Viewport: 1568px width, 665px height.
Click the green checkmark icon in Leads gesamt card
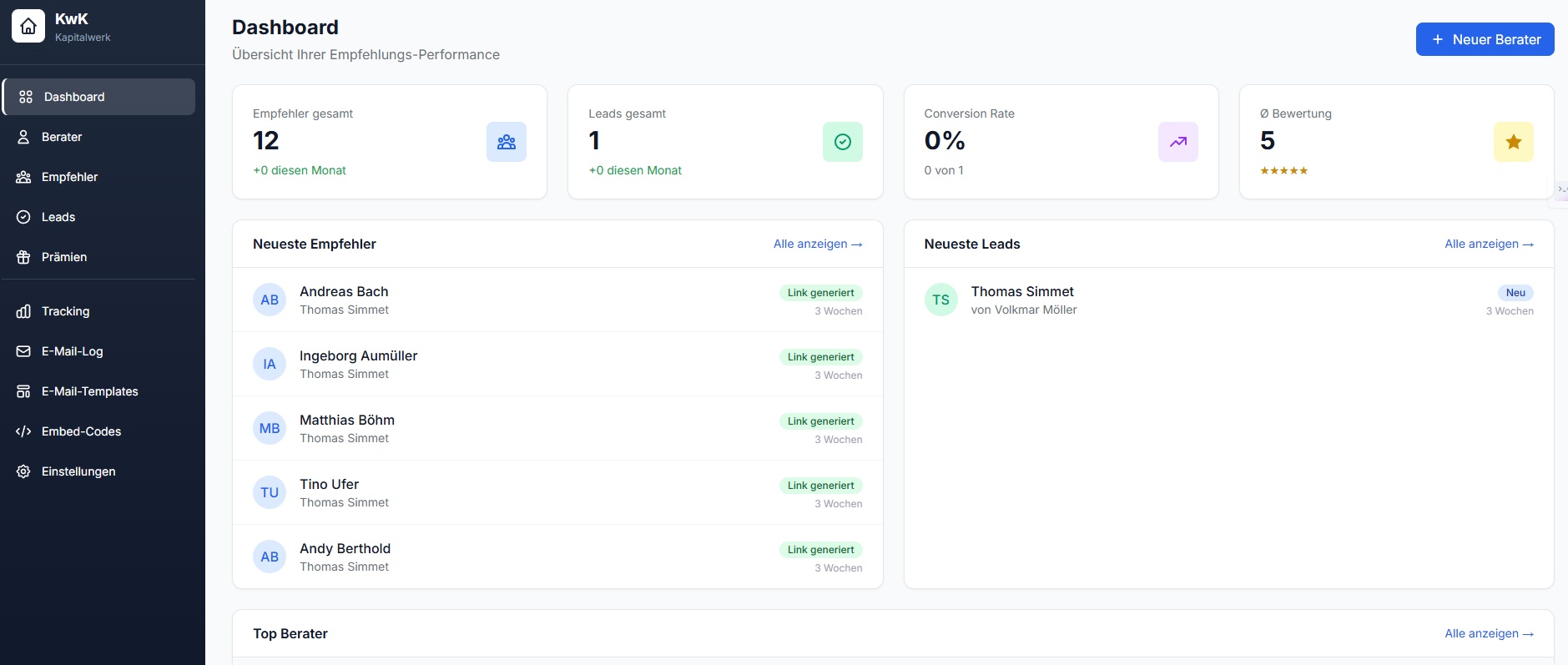[x=842, y=142]
